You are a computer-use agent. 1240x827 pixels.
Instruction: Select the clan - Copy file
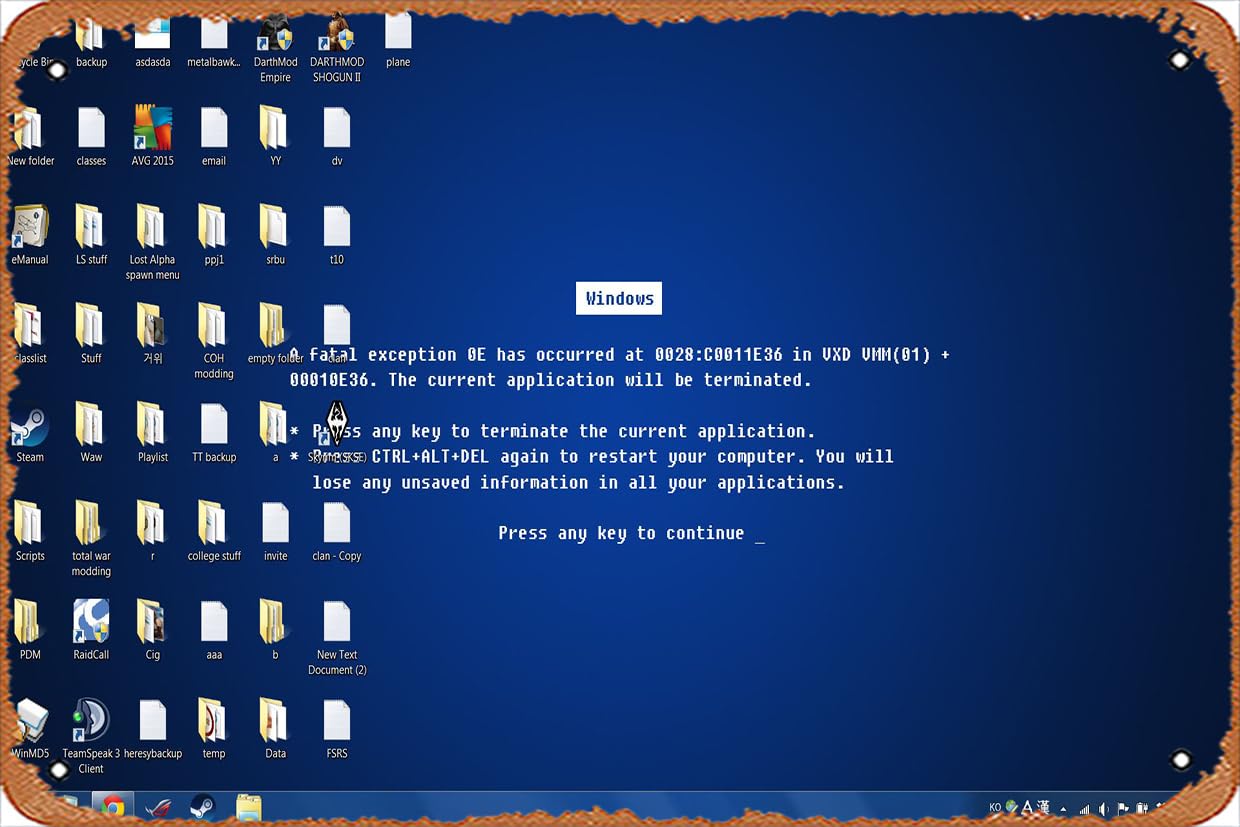(337, 533)
